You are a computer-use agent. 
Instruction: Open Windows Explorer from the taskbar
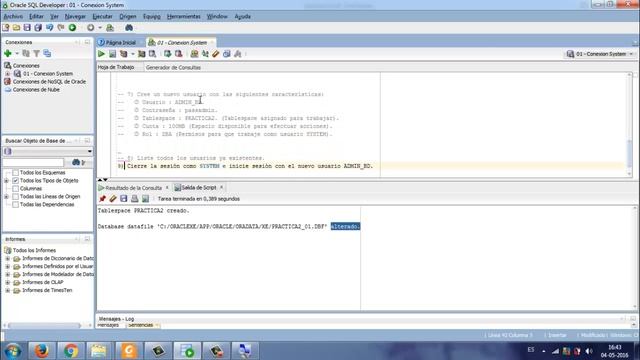[x=99, y=351]
